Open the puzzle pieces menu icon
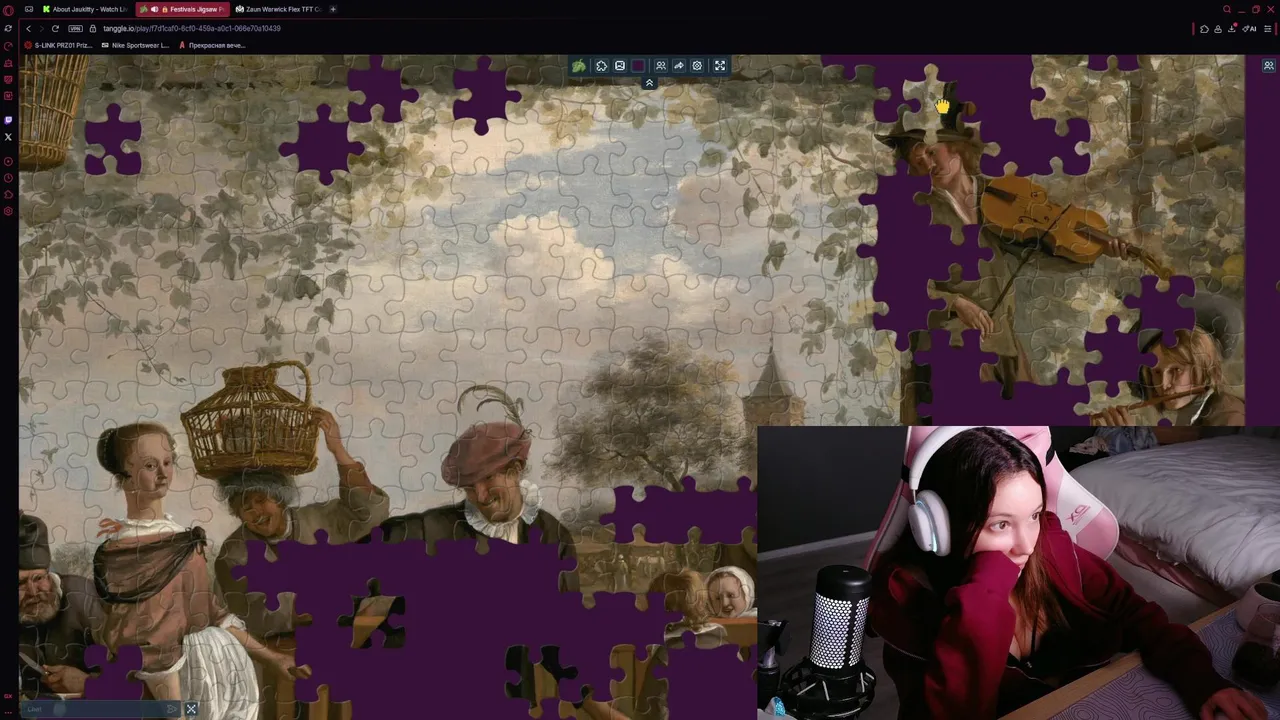This screenshot has width=1280, height=720. pos(601,66)
